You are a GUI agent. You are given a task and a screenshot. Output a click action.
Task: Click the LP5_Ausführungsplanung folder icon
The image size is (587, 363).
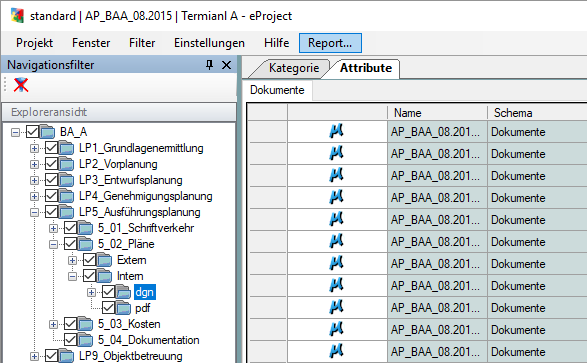(x=67, y=212)
